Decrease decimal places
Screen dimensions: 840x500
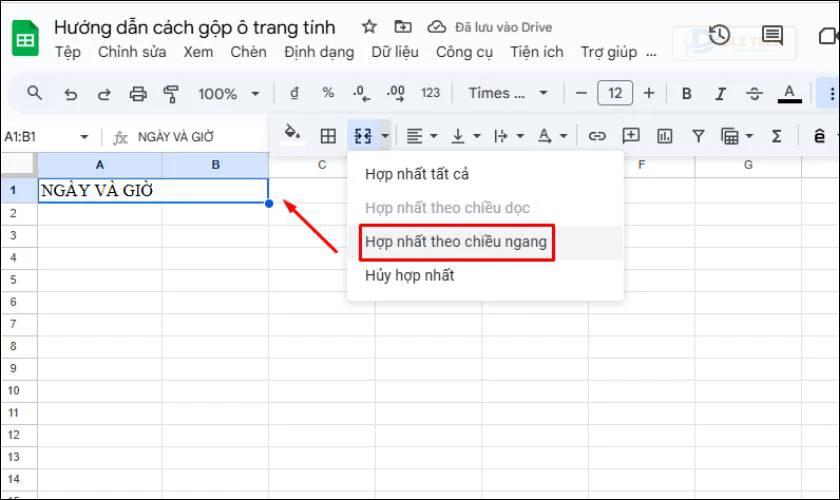pos(361,93)
